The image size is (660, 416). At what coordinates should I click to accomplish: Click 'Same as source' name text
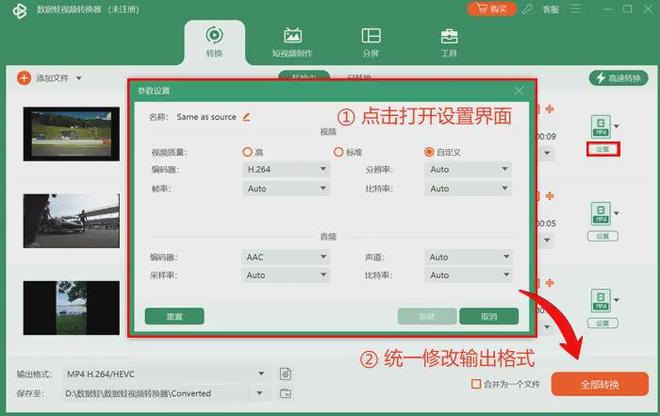point(206,117)
